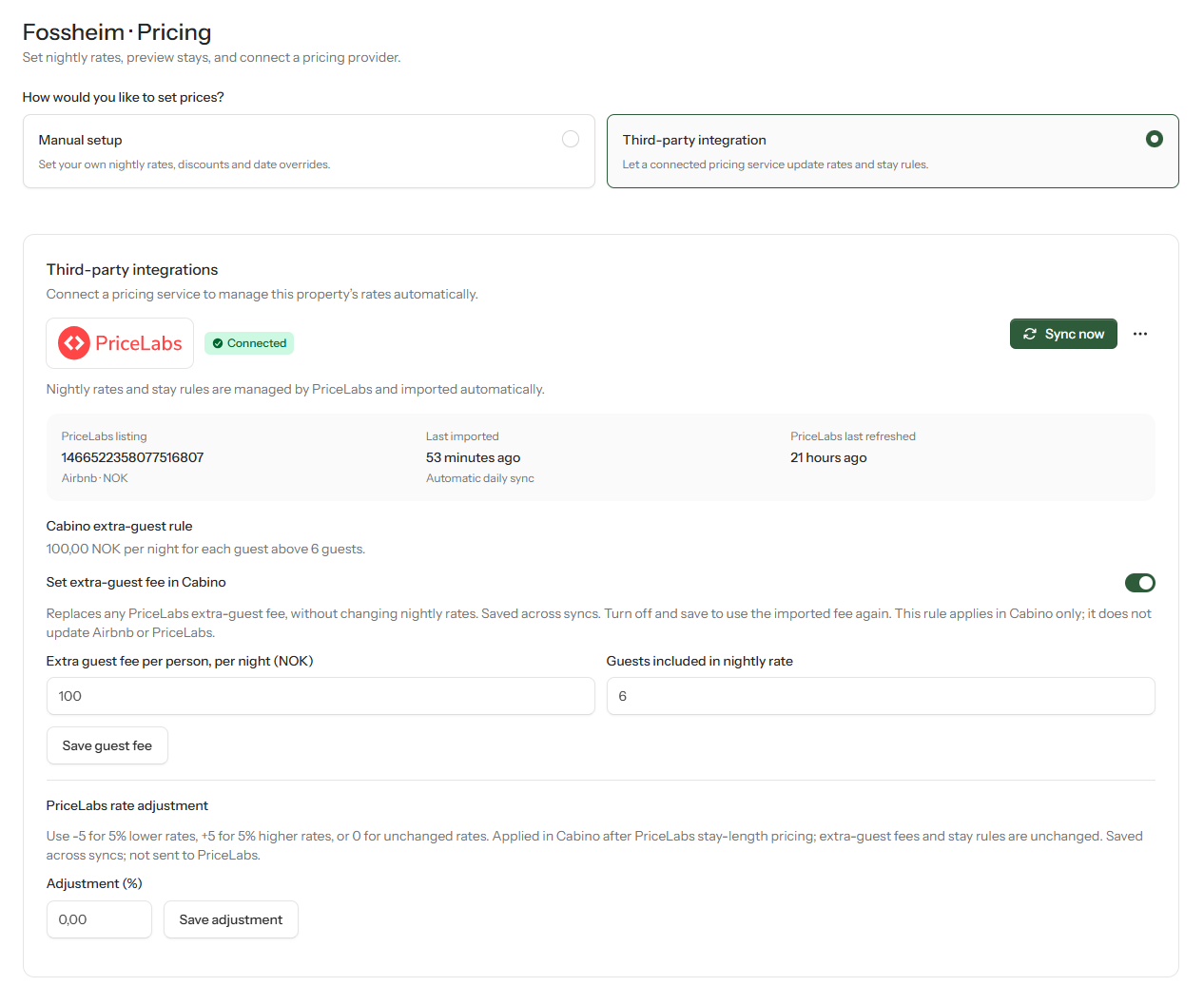Click the 'PriceLabs listing' label
The height and width of the screenshot is (986, 1204).
(105, 436)
